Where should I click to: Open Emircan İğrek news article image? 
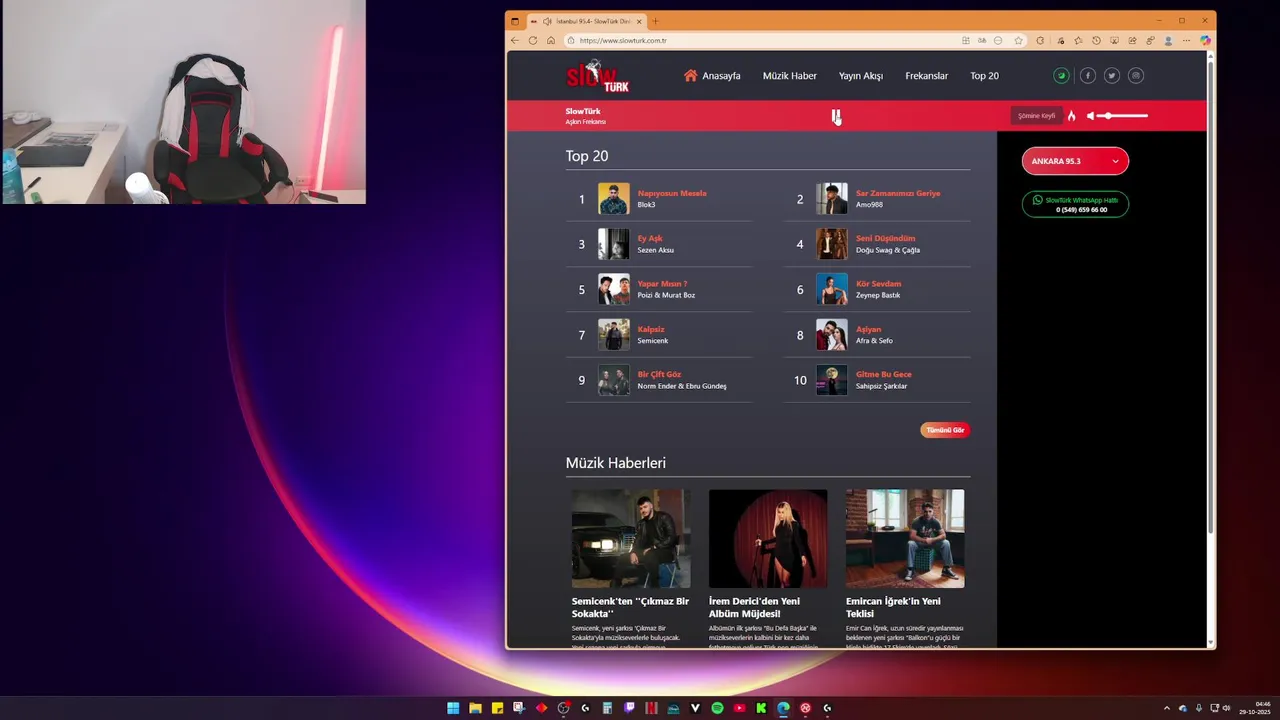pos(905,538)
